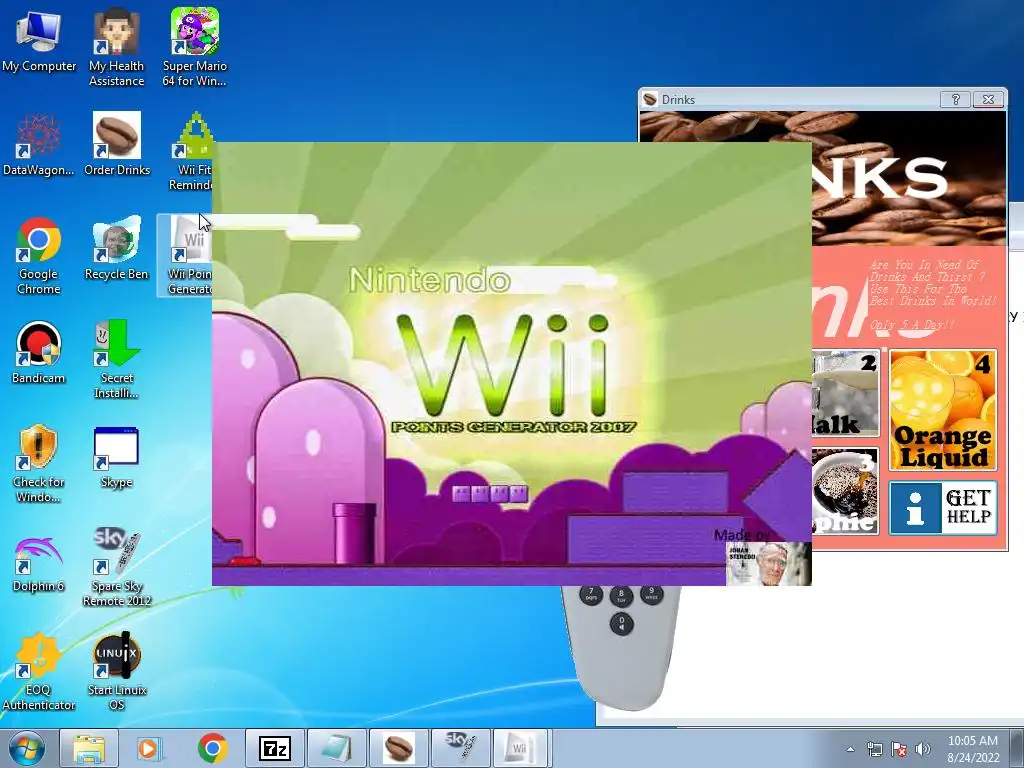
Task: Open Windows Explorer from the taskbar
Action: pos(89,748)
